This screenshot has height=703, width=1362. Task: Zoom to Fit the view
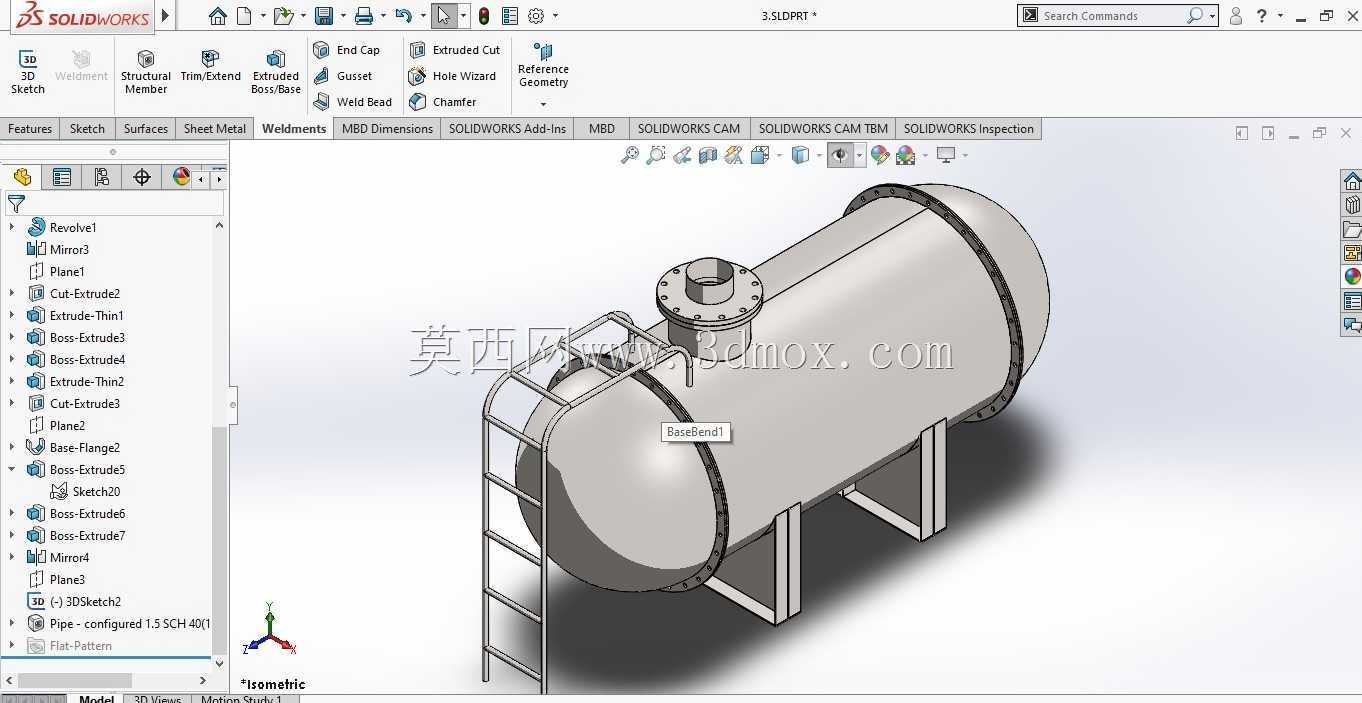click(x=630, y=155)
